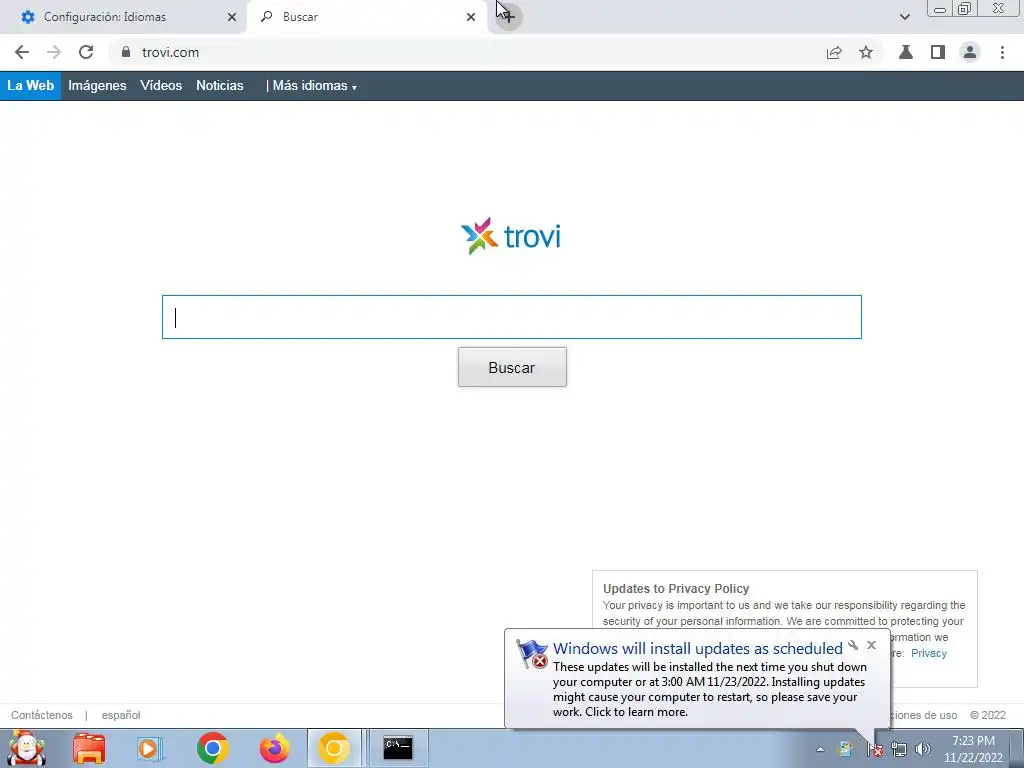Open the command prompt taskbar icon
Screen dimensions: 1024x768
398,748
